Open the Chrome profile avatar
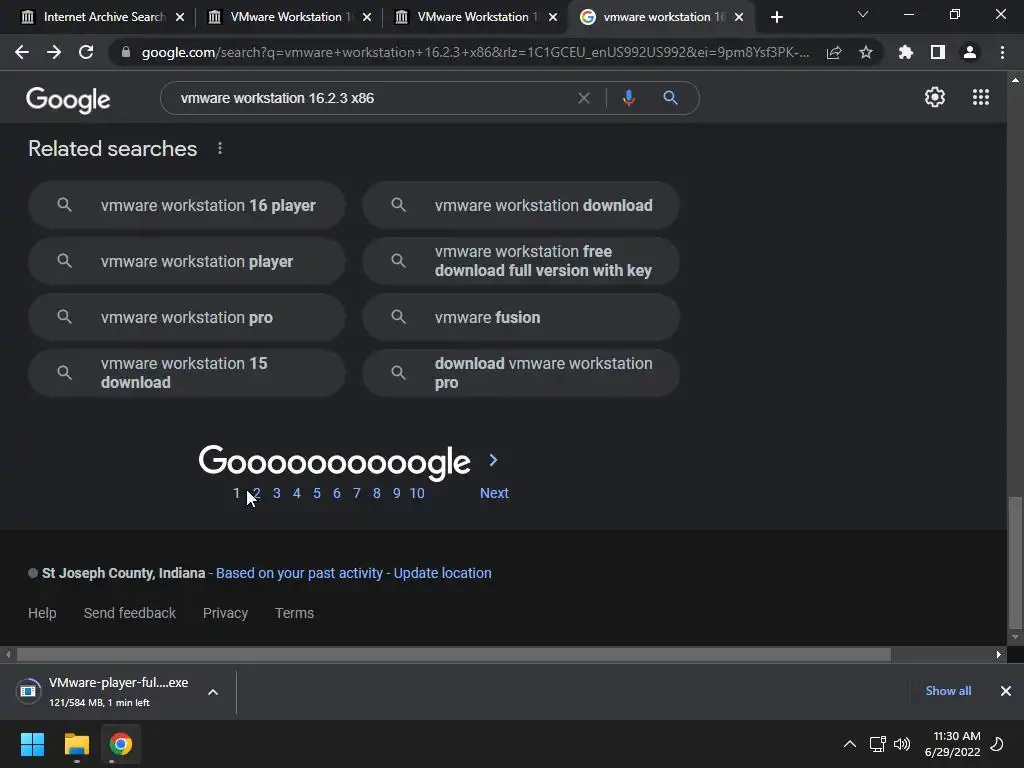Image resolution: width=1024 pixels, height=768 pixels. (970, 52)
